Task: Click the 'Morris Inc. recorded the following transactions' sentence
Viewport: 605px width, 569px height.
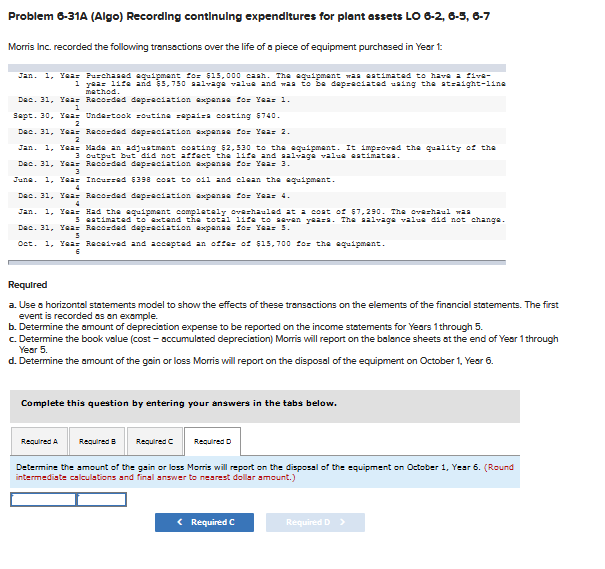Action: 225,47
